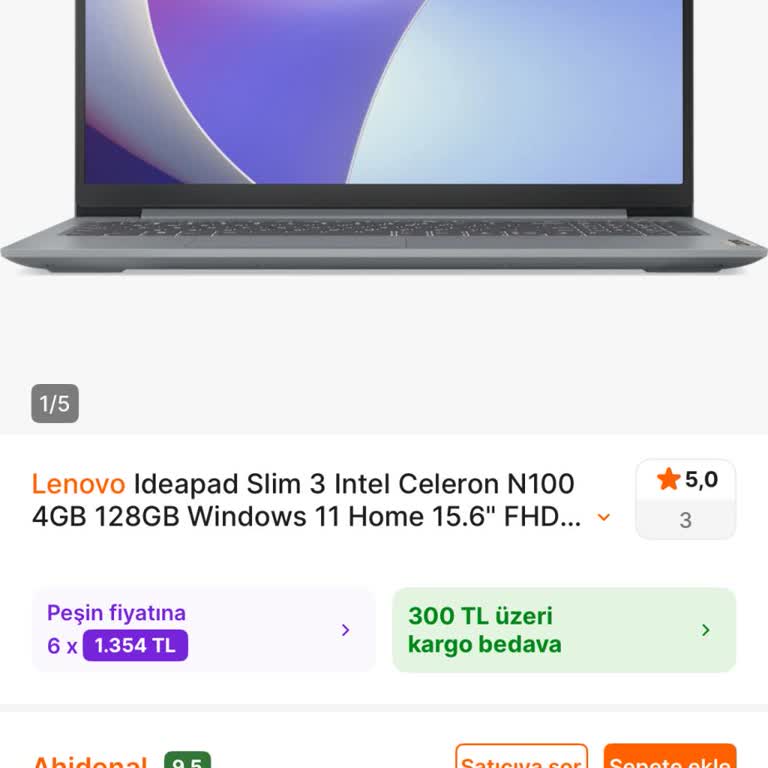Click the 5,0 rating score text

[701, 480]
